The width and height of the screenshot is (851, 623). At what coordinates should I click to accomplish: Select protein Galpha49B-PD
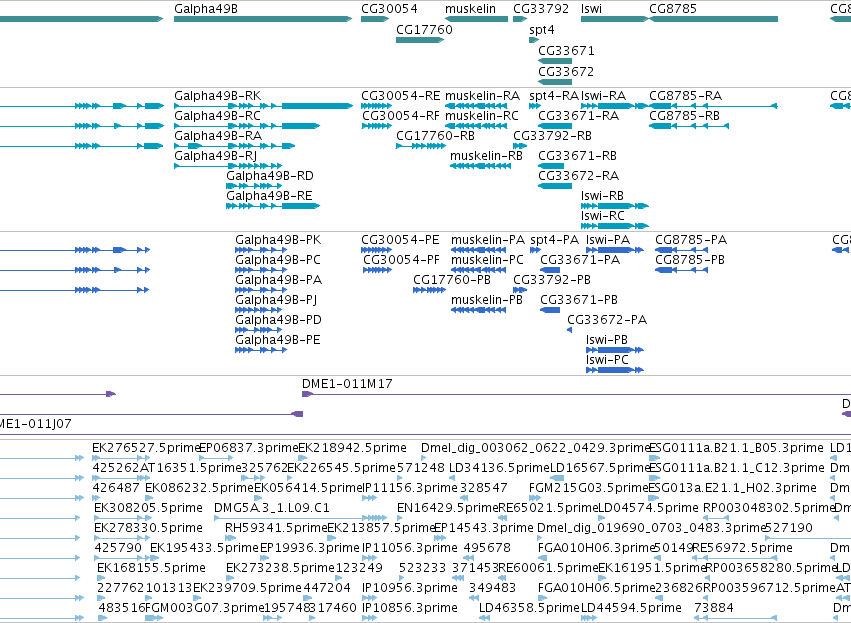click(x=278, y=320)
